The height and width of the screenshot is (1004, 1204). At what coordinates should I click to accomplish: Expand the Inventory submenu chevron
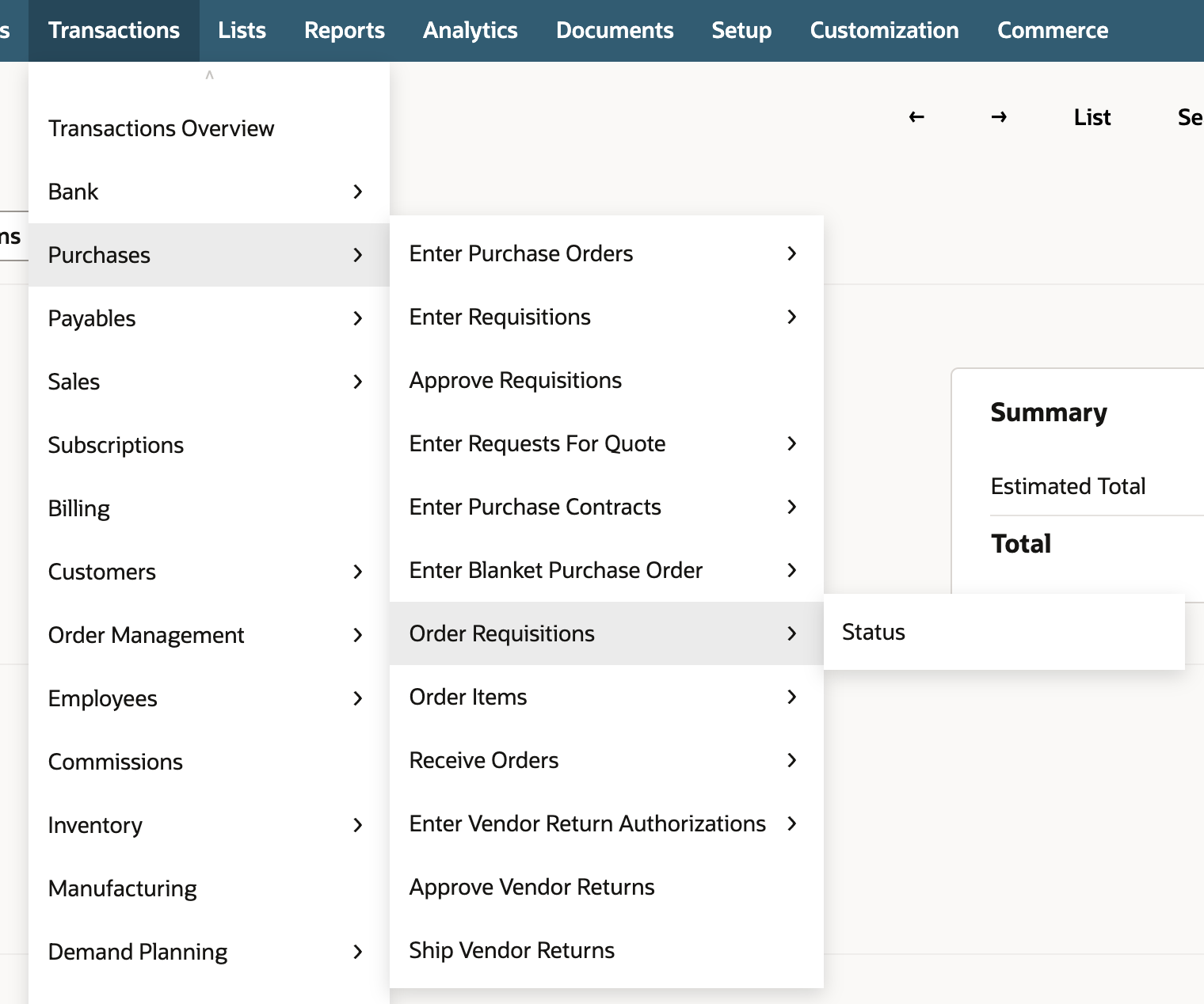click(358, 825)
